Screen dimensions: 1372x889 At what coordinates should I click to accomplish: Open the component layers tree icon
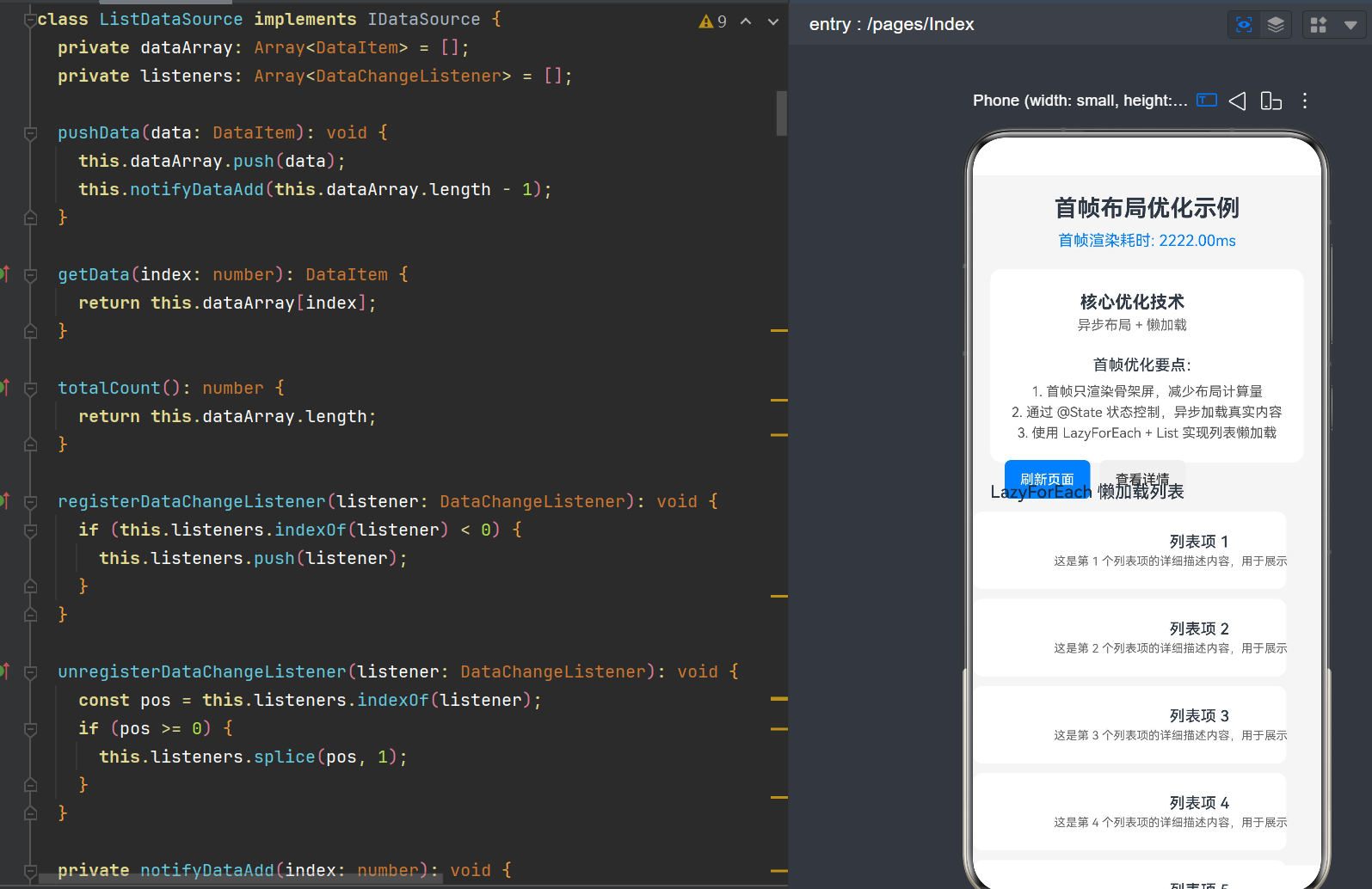(x=1275, y=25)
